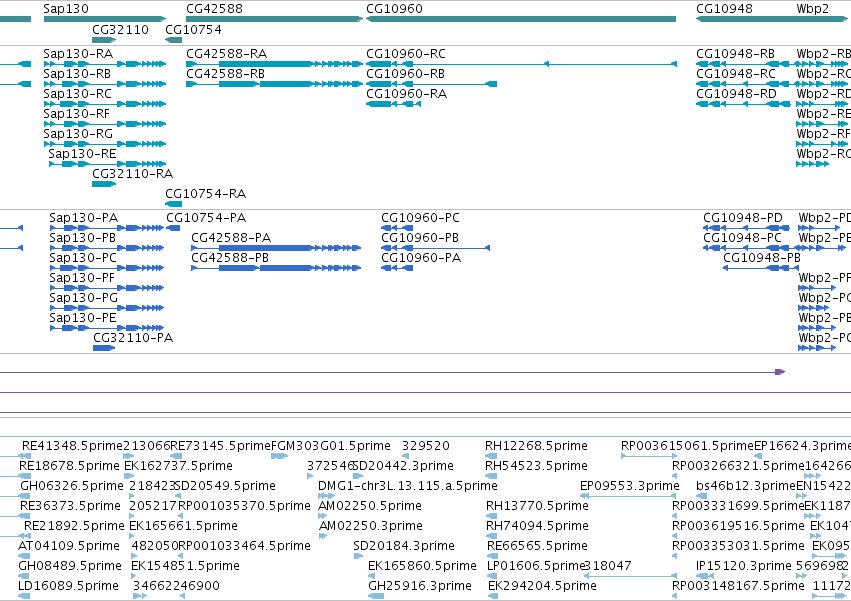This screenshot has width=851, height=601.
Task: Click transcript CG10948-RC label
Action: (x=736, y=74)
